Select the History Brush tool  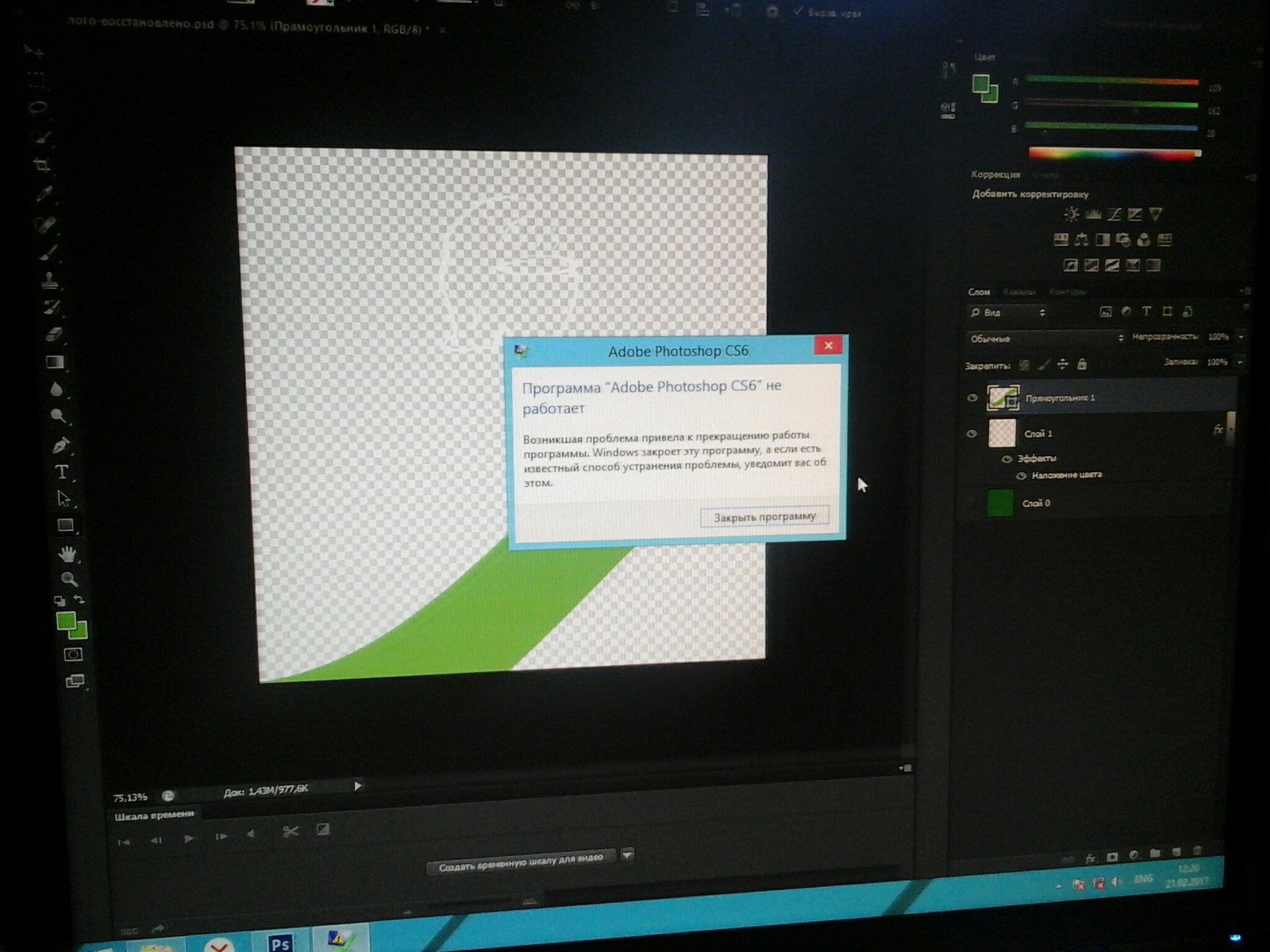point(52,306)
